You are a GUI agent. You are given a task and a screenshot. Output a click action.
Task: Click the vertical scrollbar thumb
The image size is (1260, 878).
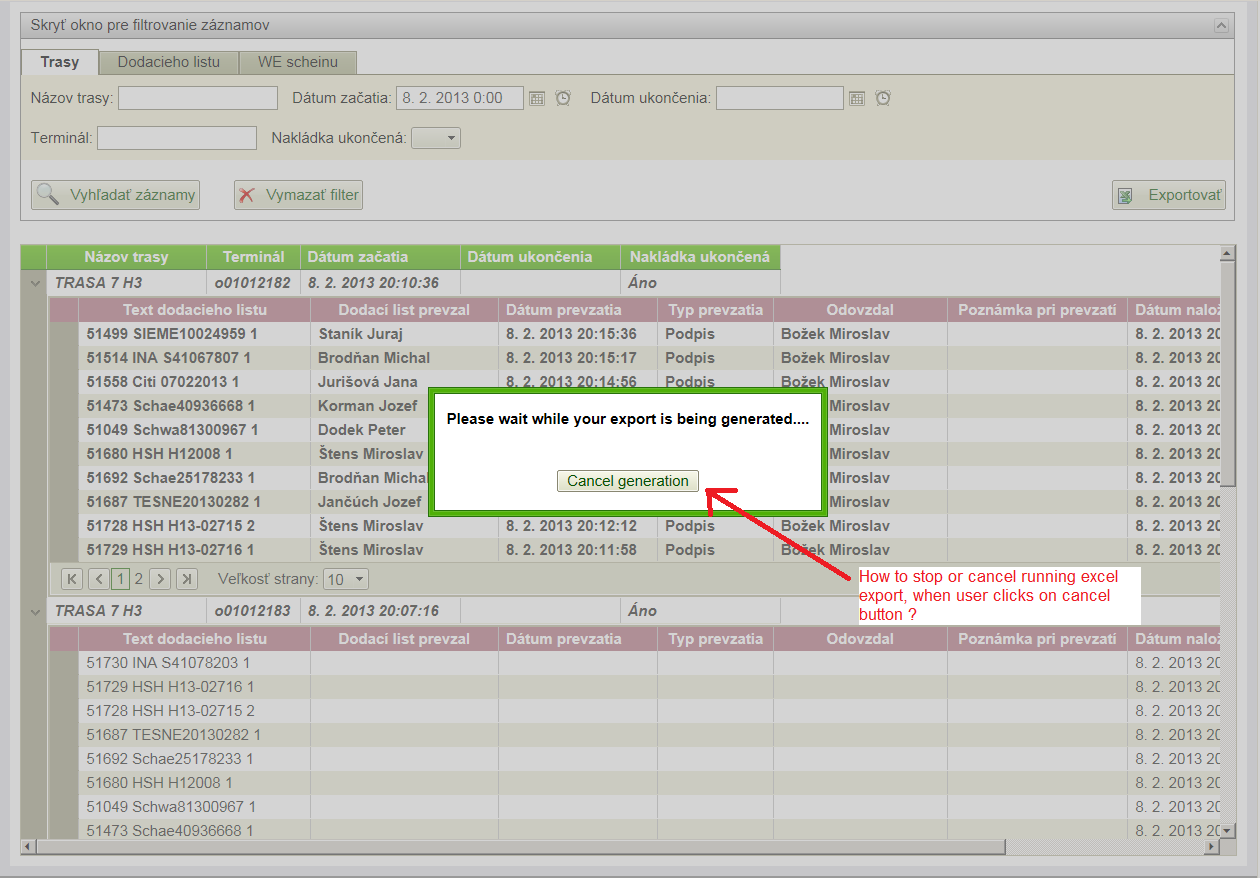click(1228, 373)
